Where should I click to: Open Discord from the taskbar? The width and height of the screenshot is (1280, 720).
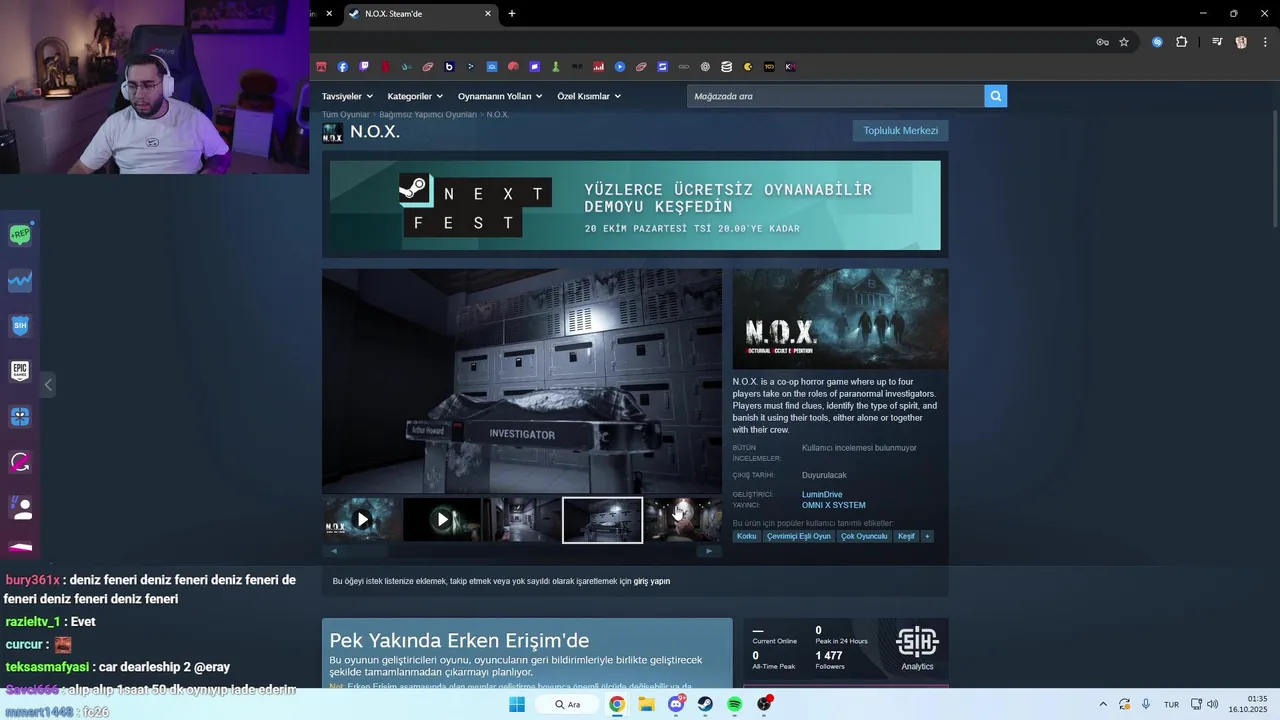pyautogui.click(x=676, y=705)
